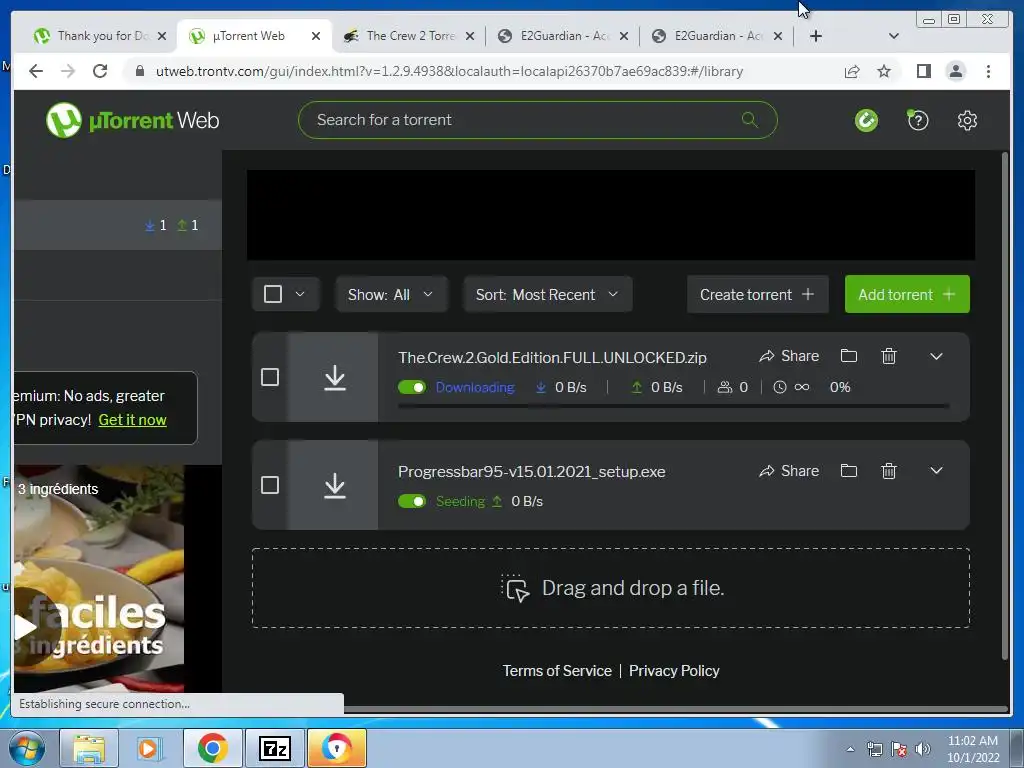Screen dimensions: 1024x768
Task: Open folder for The.Crew.2.Gold.Edition zip
Action: pos(848,356)
